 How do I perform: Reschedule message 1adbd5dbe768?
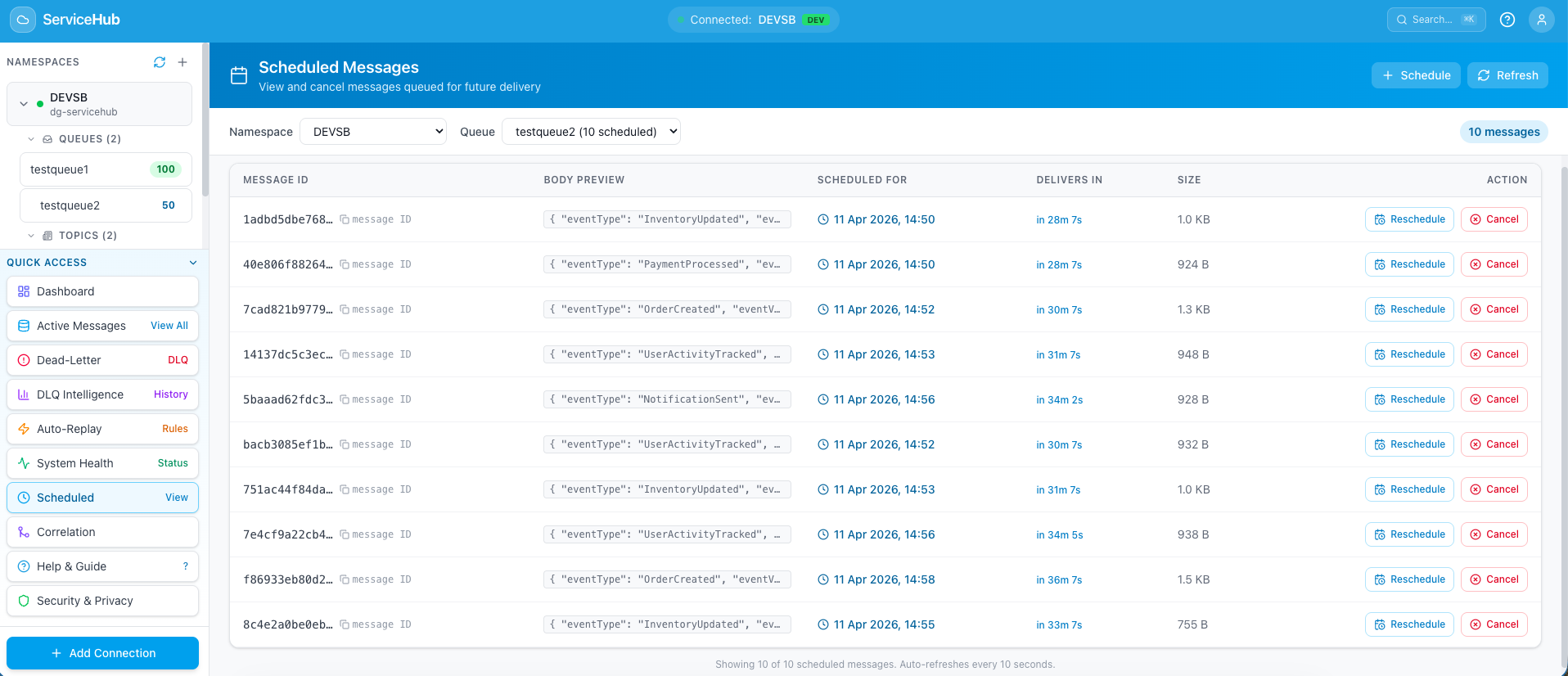[1409, 219]
